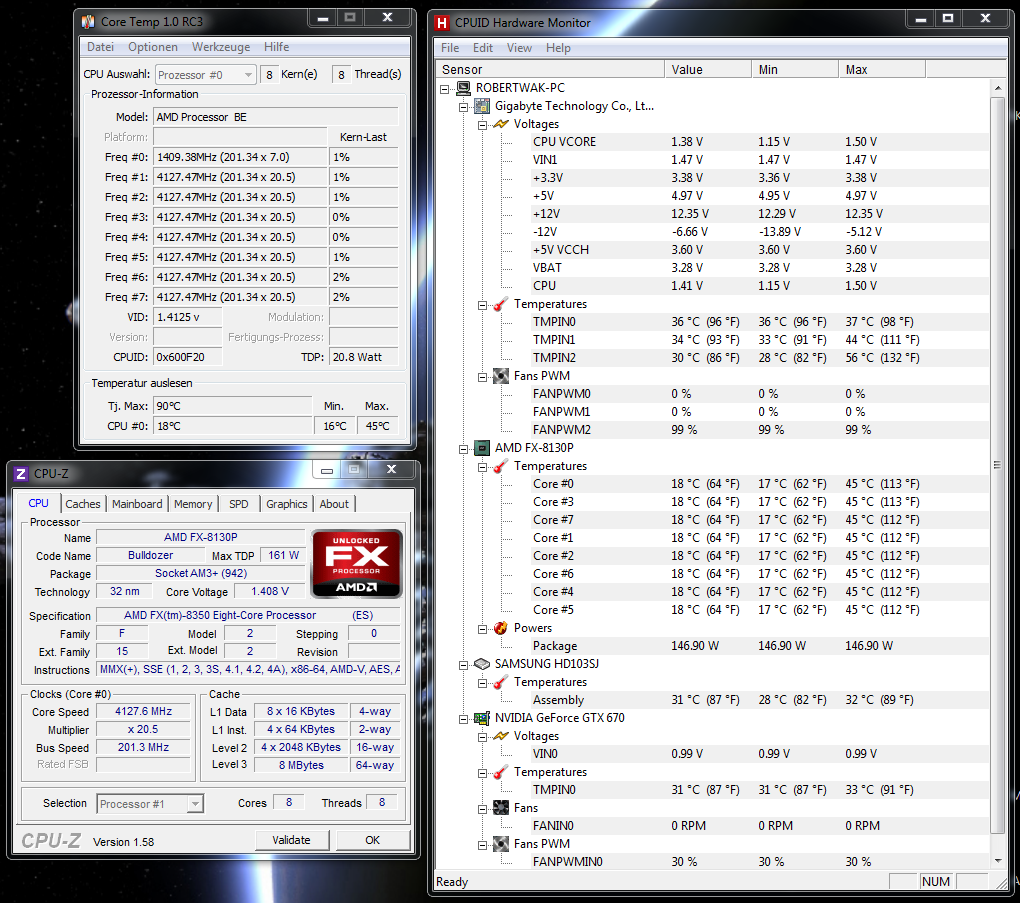Click the thermometer icon under NVIDIA GeForce GTX 670
Viewport: 1020px width, 903px height.
[x=501, y=772]
